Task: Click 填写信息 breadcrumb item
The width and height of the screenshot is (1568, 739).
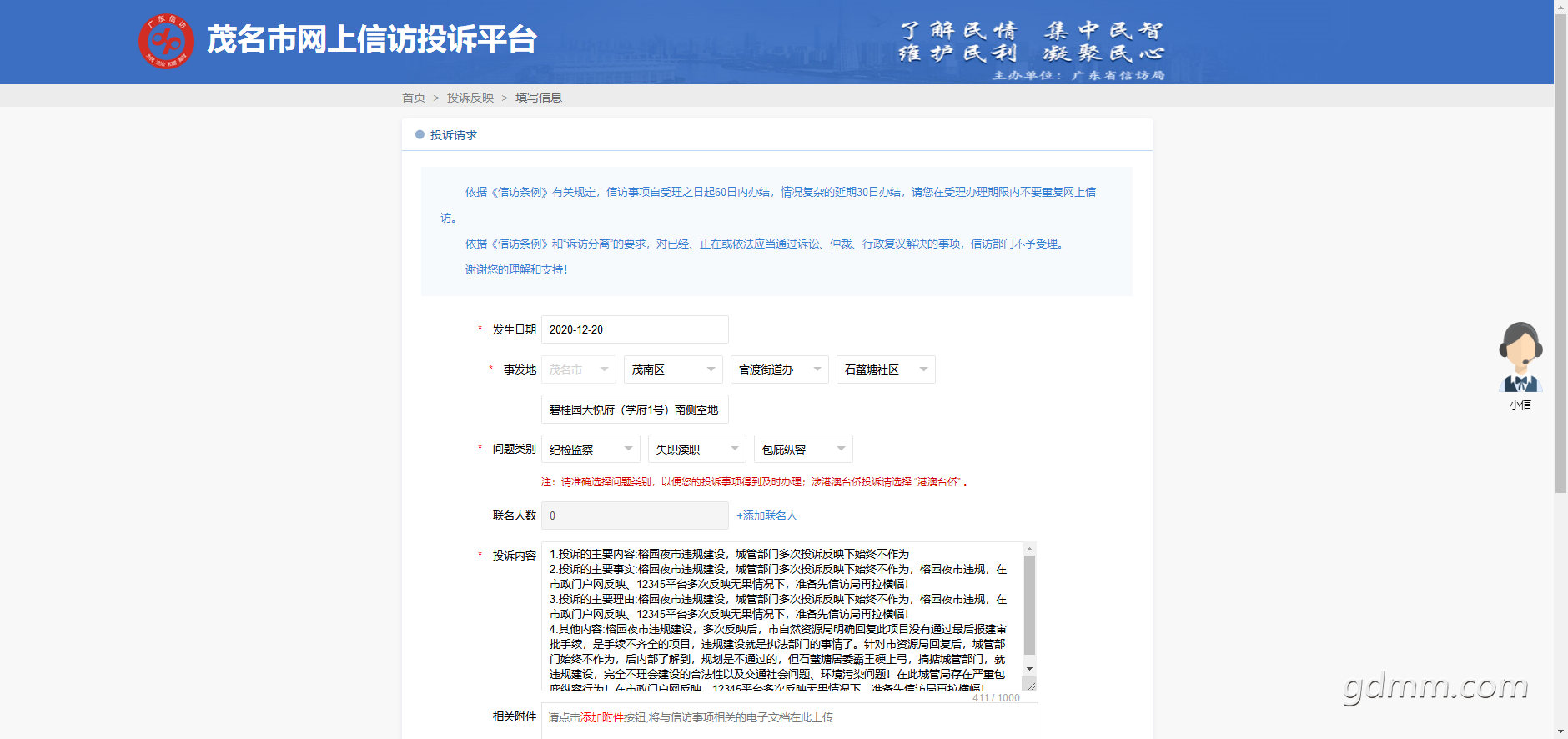Action: click(539, 98)
